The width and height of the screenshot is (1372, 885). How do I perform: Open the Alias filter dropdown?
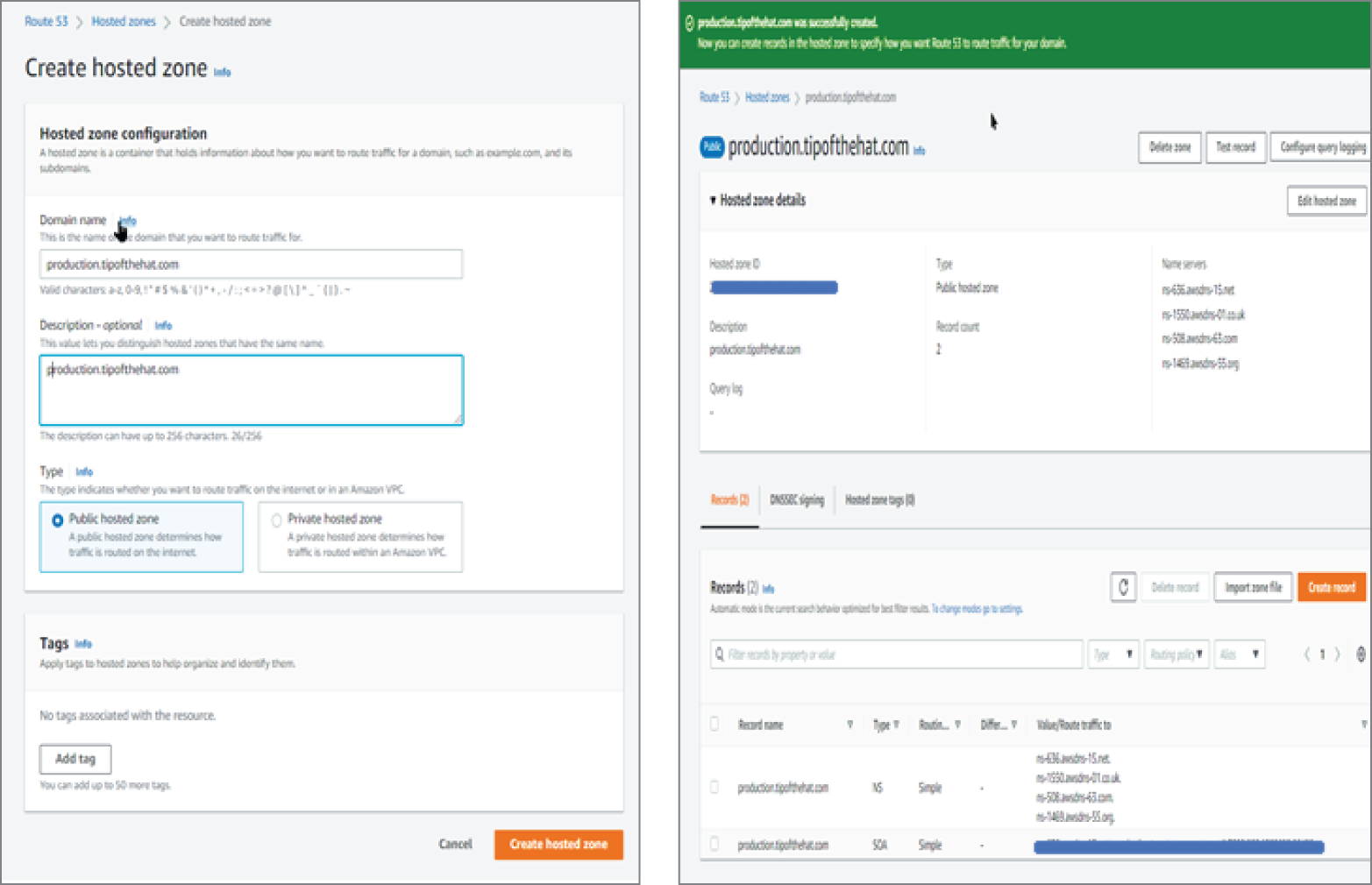coord(1240,655)
